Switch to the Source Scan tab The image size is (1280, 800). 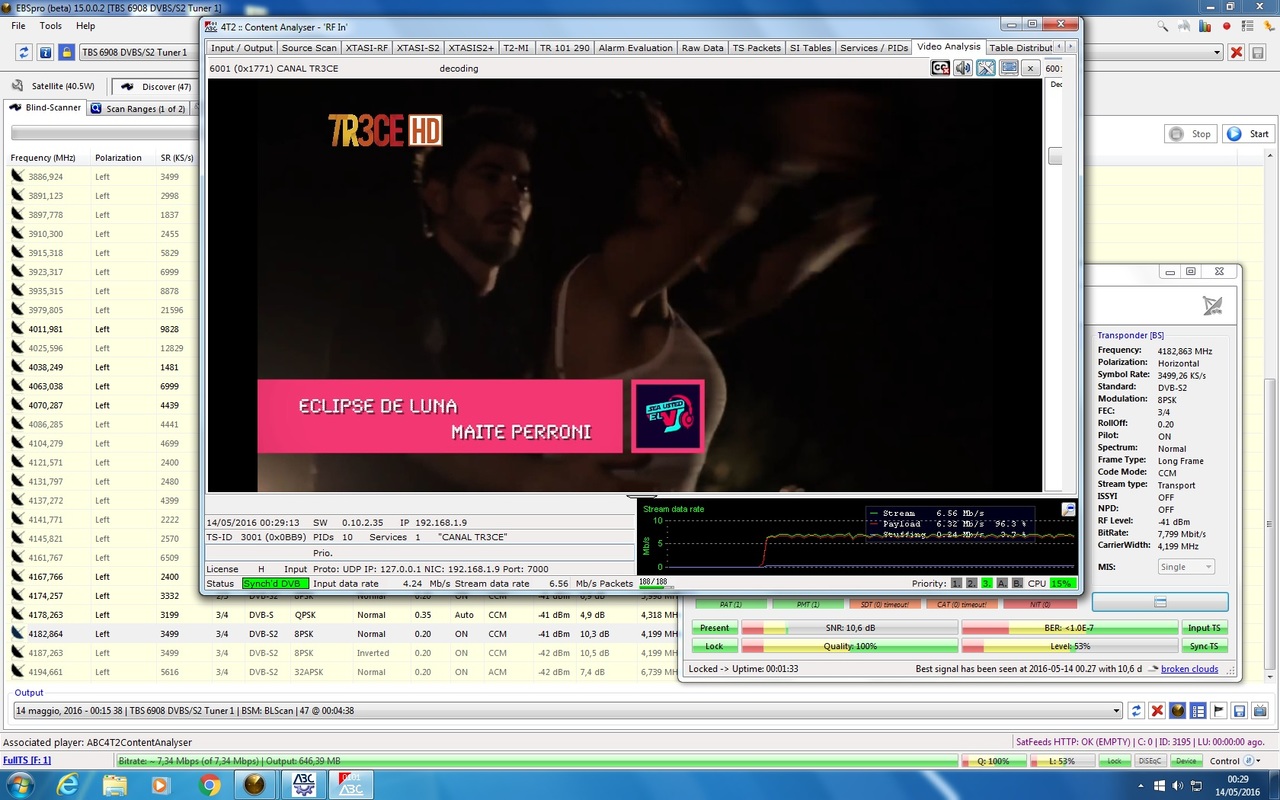click(309, 47)
